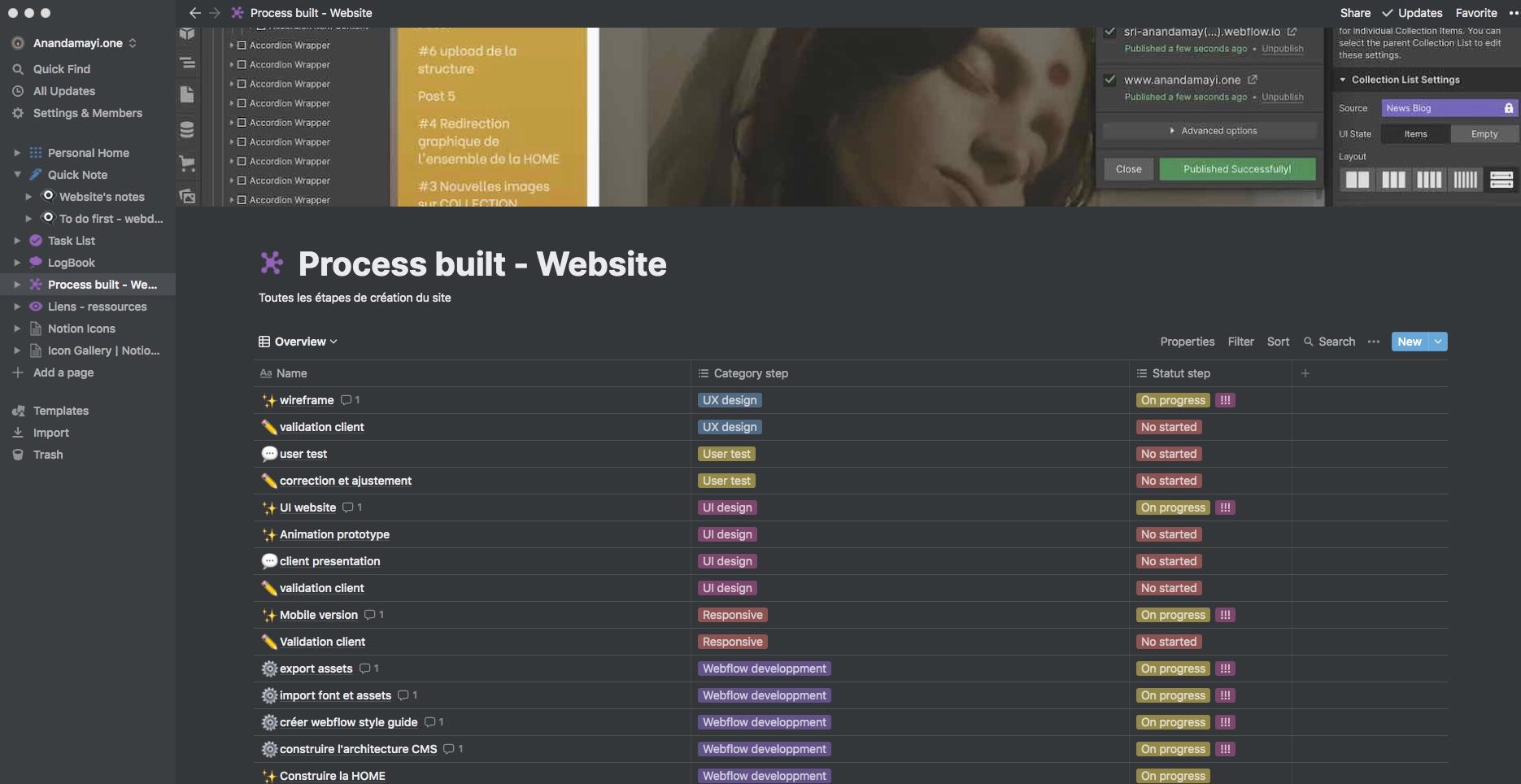Toggle the www.anandamayi.one checkbox in cover image
The image size is (1521, 784).
tap(1109, 80)
